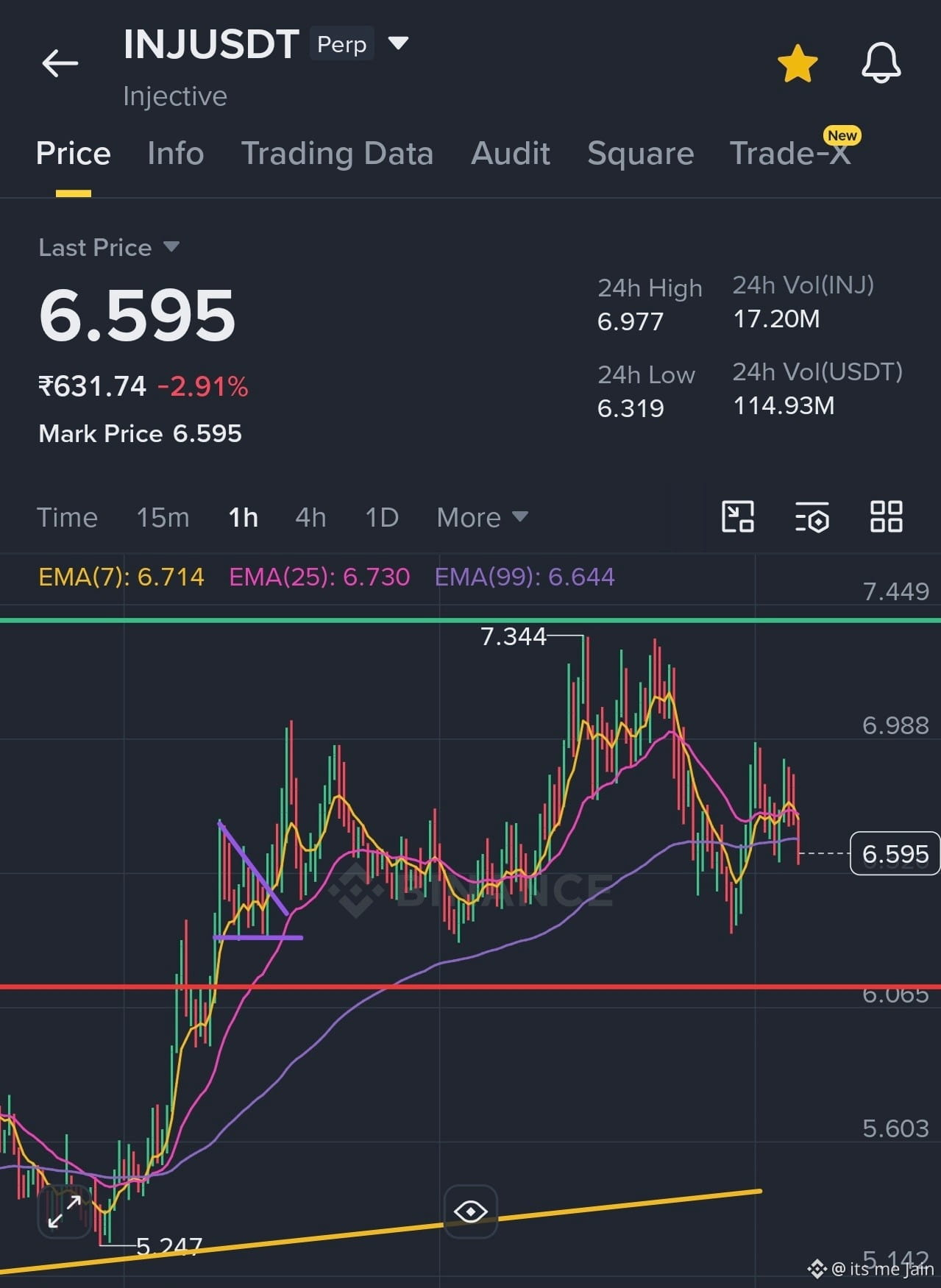Screen dimensions: 941x1288
Task: Open the Trade-X tab
Action: [x=790, y=154]
